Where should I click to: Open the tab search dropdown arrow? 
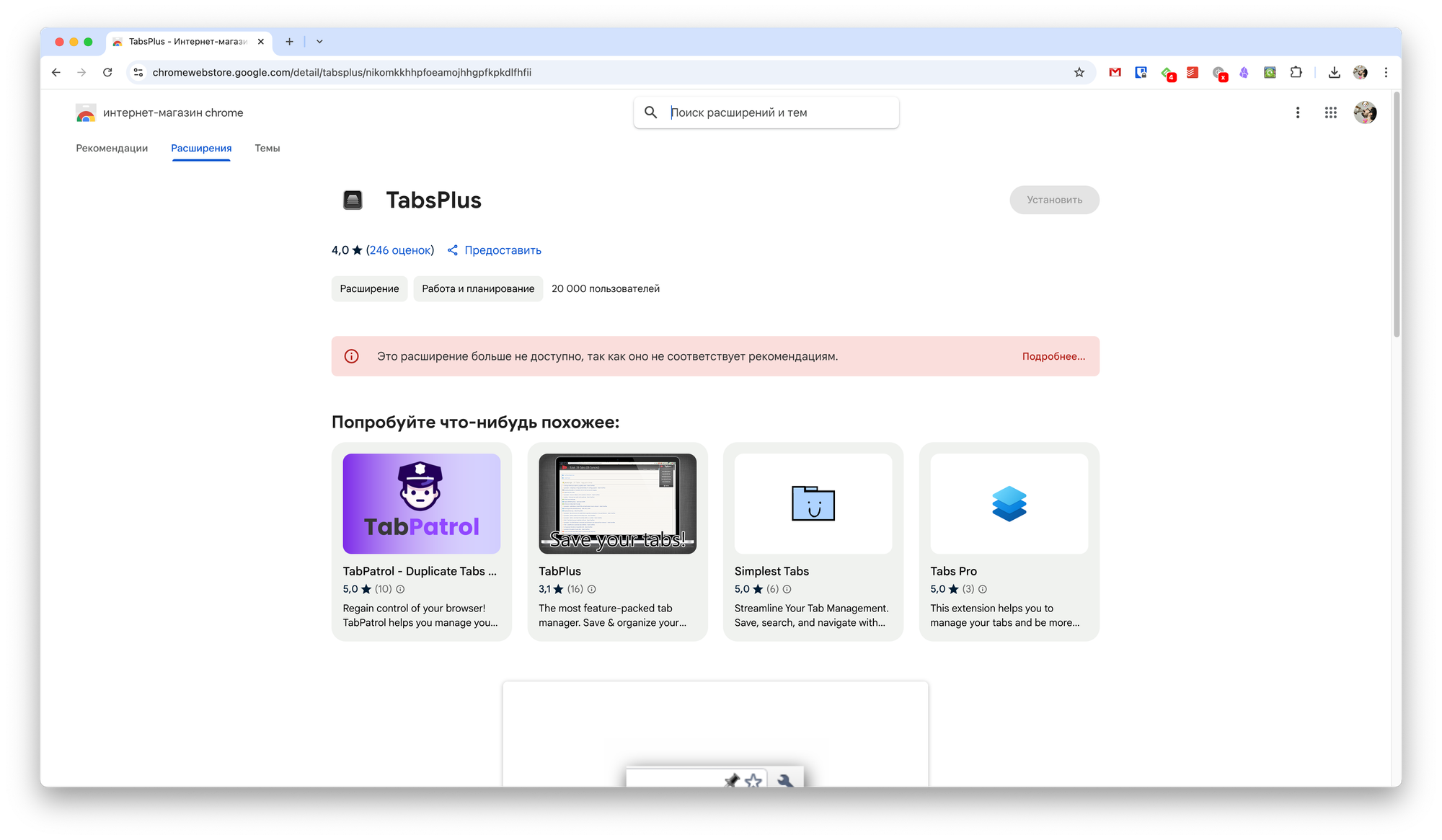[319, 42]
